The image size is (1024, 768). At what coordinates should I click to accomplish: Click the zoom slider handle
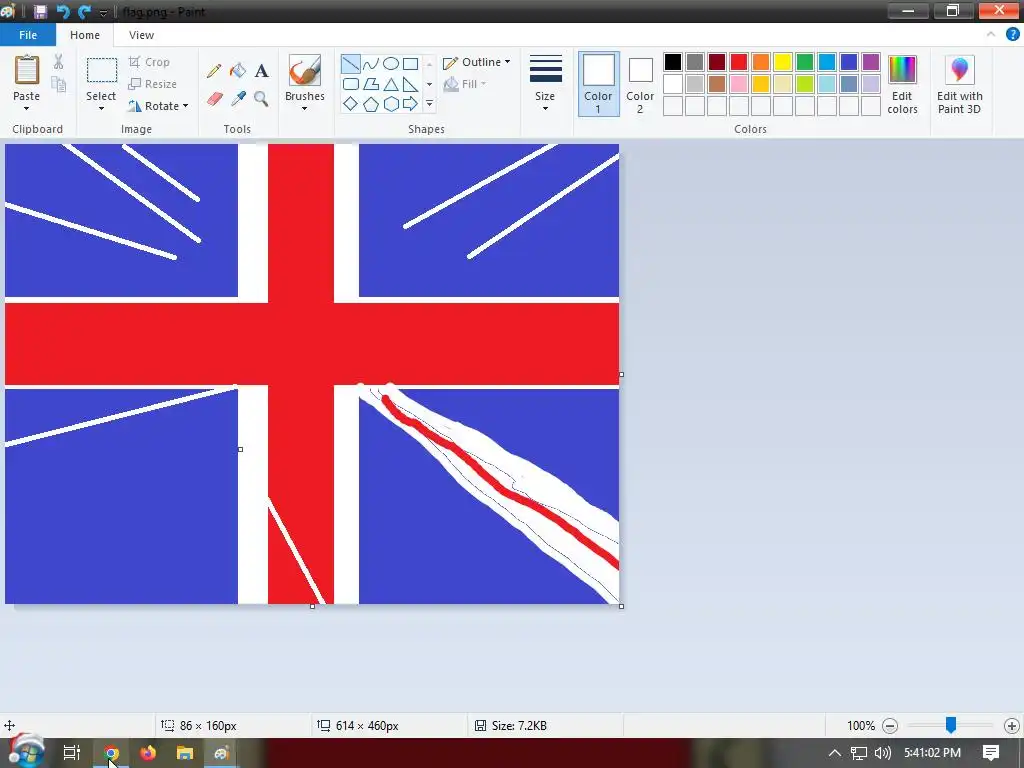tap(951, 724)
